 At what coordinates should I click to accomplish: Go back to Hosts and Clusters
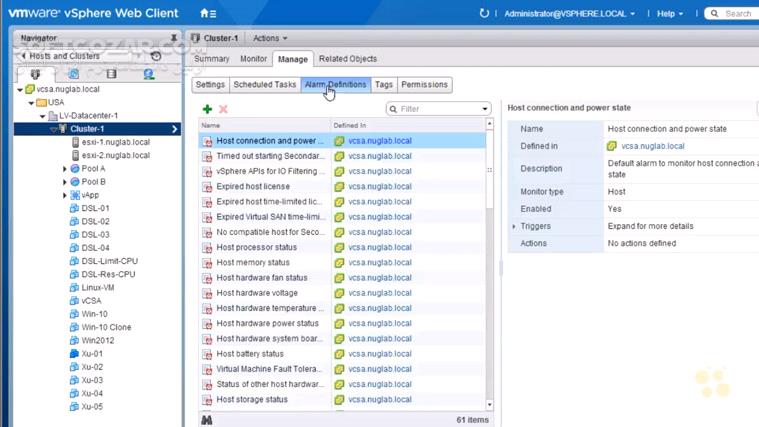(x=60, y=56)
